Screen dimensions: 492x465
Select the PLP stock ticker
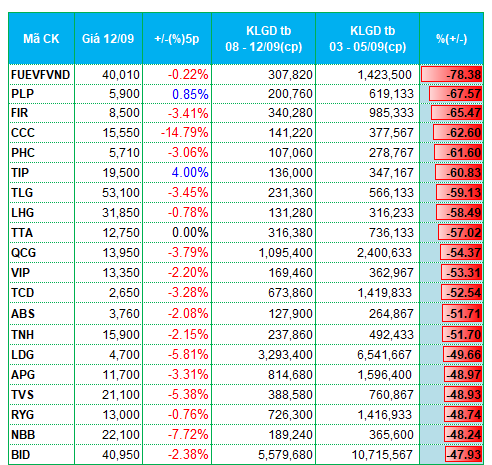(x=22, y=94)
